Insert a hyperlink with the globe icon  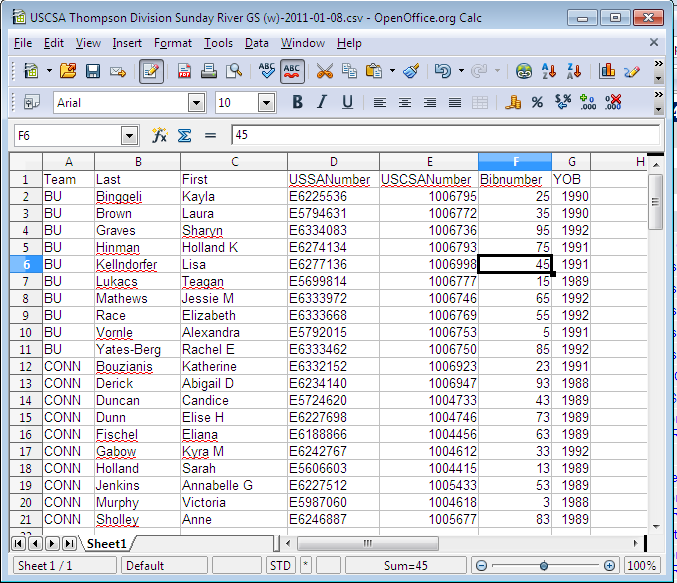[x=524, y=71]
